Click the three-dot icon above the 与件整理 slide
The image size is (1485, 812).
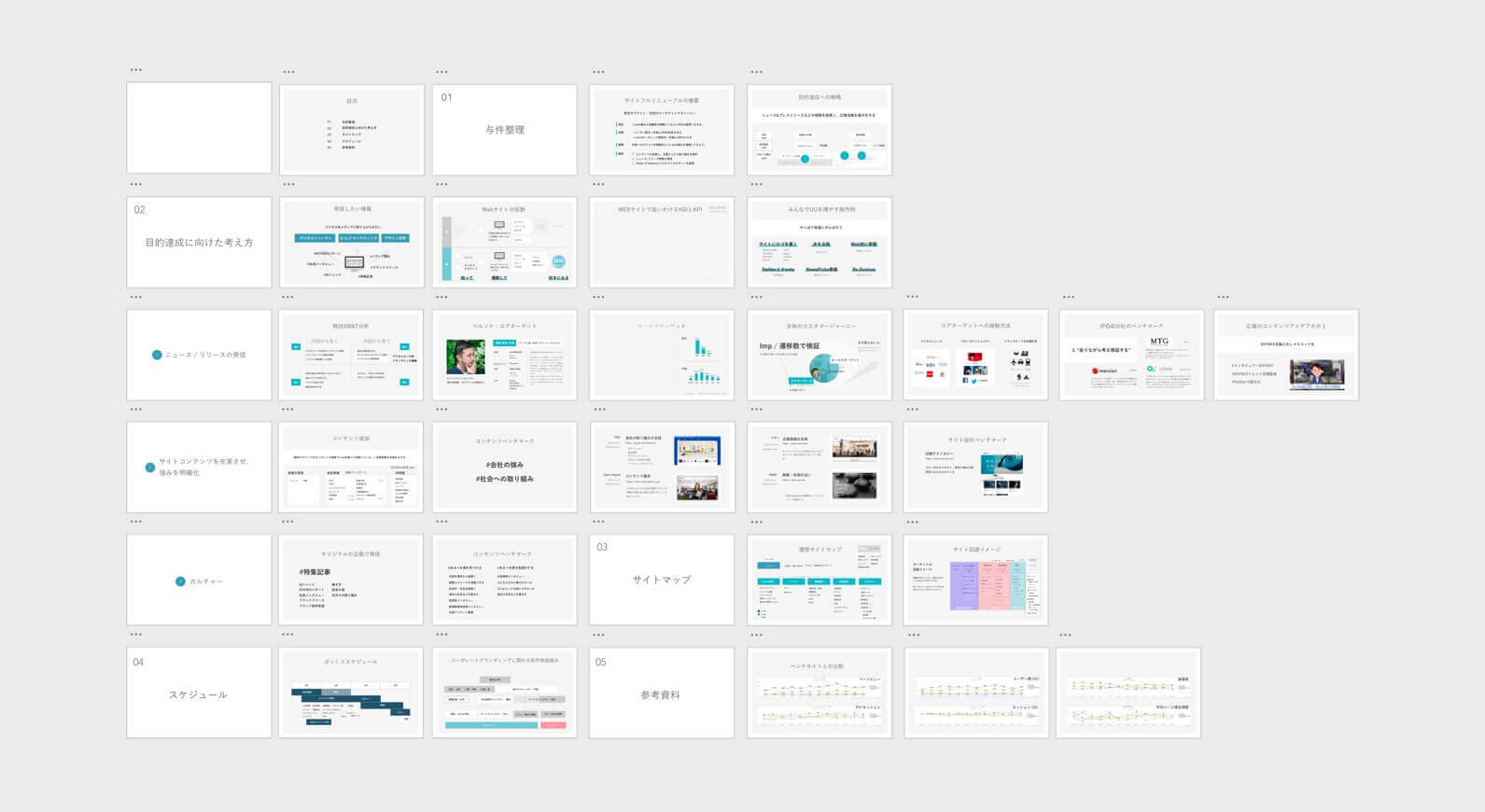pyautogui.click(x=441, y=72)
